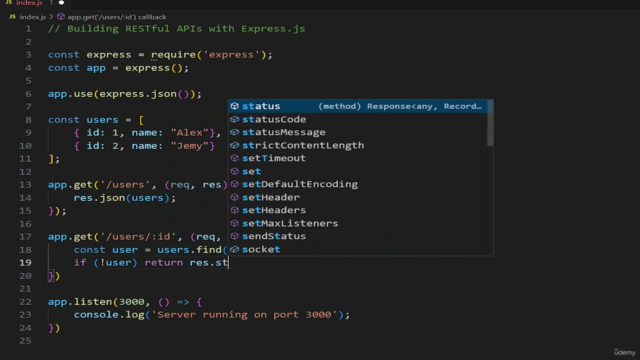The width and height of the screenshot is (640, 360).
Task: Pick 'setDefaultEncoding' suggestion
Action: 358,184
